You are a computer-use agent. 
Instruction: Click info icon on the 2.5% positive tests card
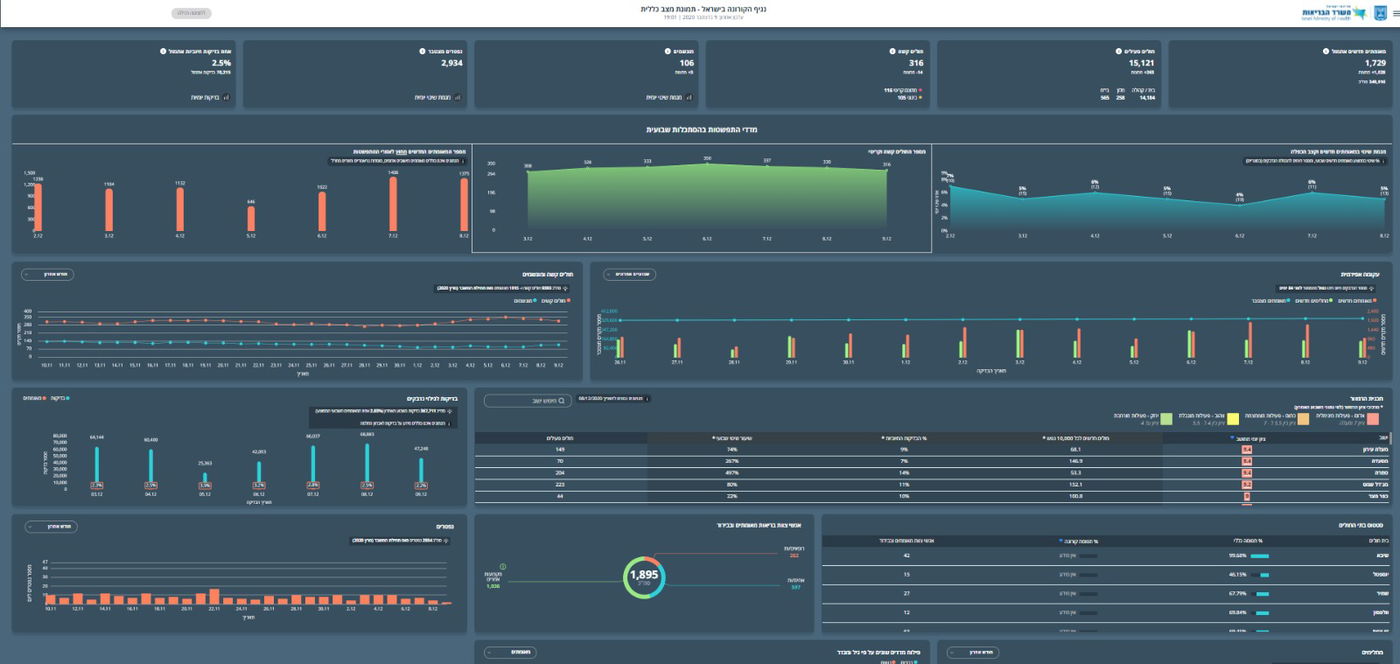pos(162,50)
